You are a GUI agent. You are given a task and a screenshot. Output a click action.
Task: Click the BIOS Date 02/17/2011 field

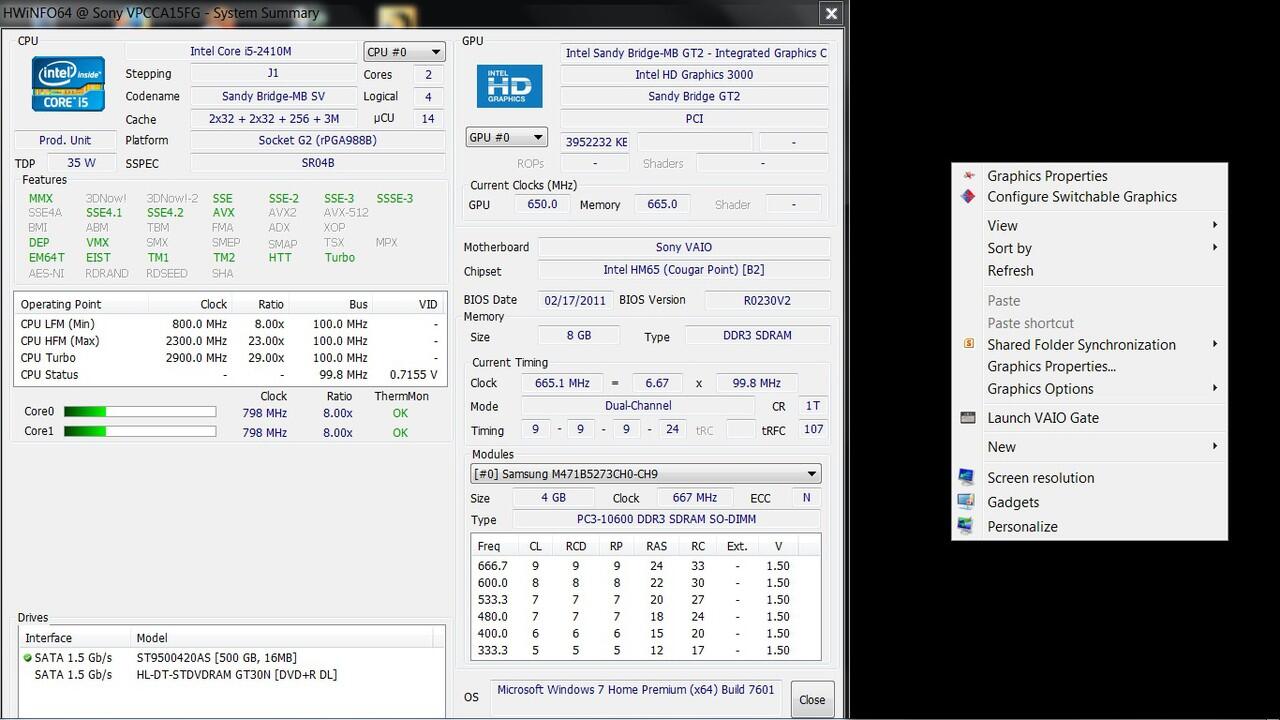pos(575,300)
